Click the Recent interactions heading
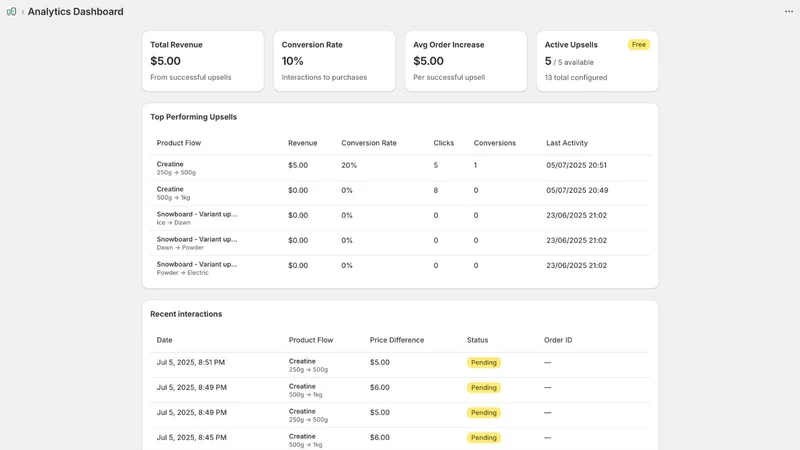 (x=186, y=314)
